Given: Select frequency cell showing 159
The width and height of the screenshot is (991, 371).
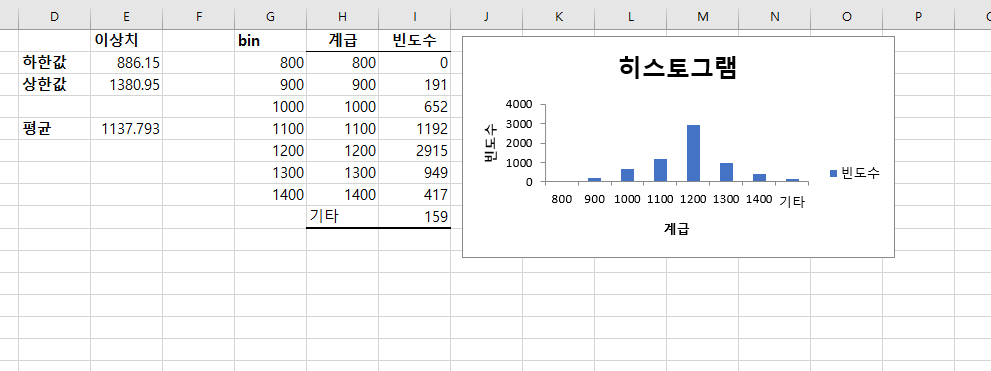Looking at the screenshot, I should click(x=415, y=217).
